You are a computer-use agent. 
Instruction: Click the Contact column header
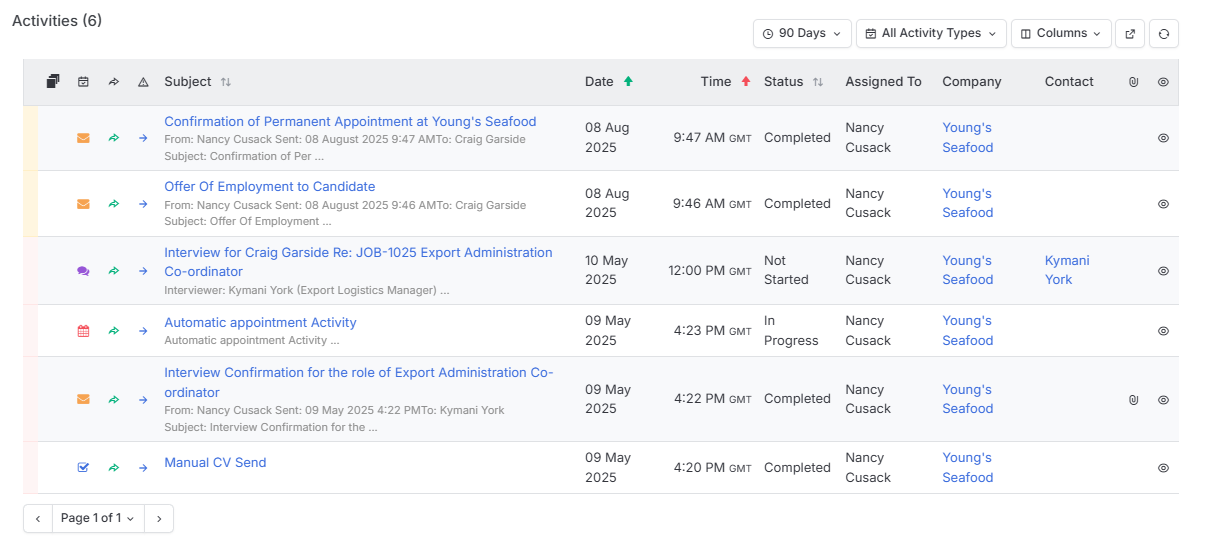point(1069,82)
